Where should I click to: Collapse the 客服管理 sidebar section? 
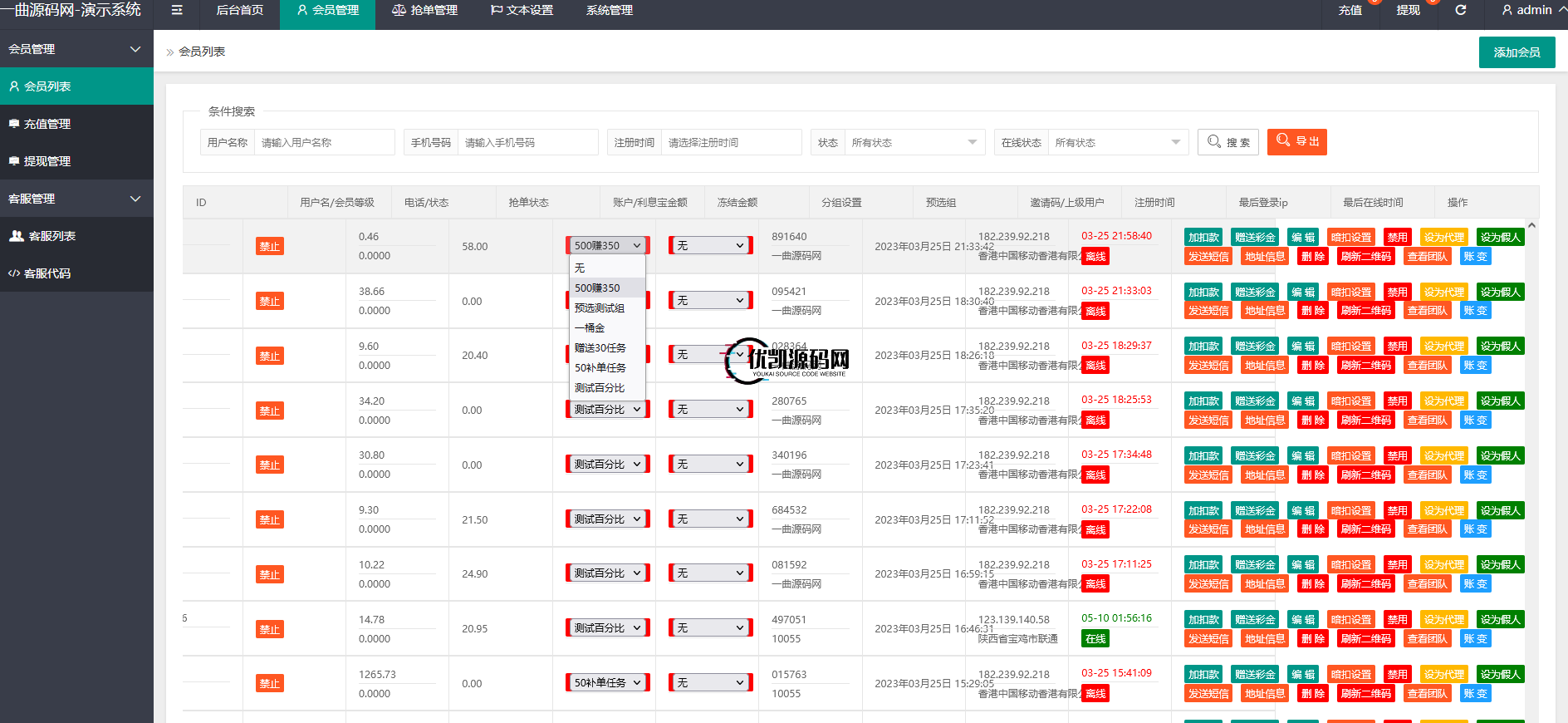click(135, 199)
